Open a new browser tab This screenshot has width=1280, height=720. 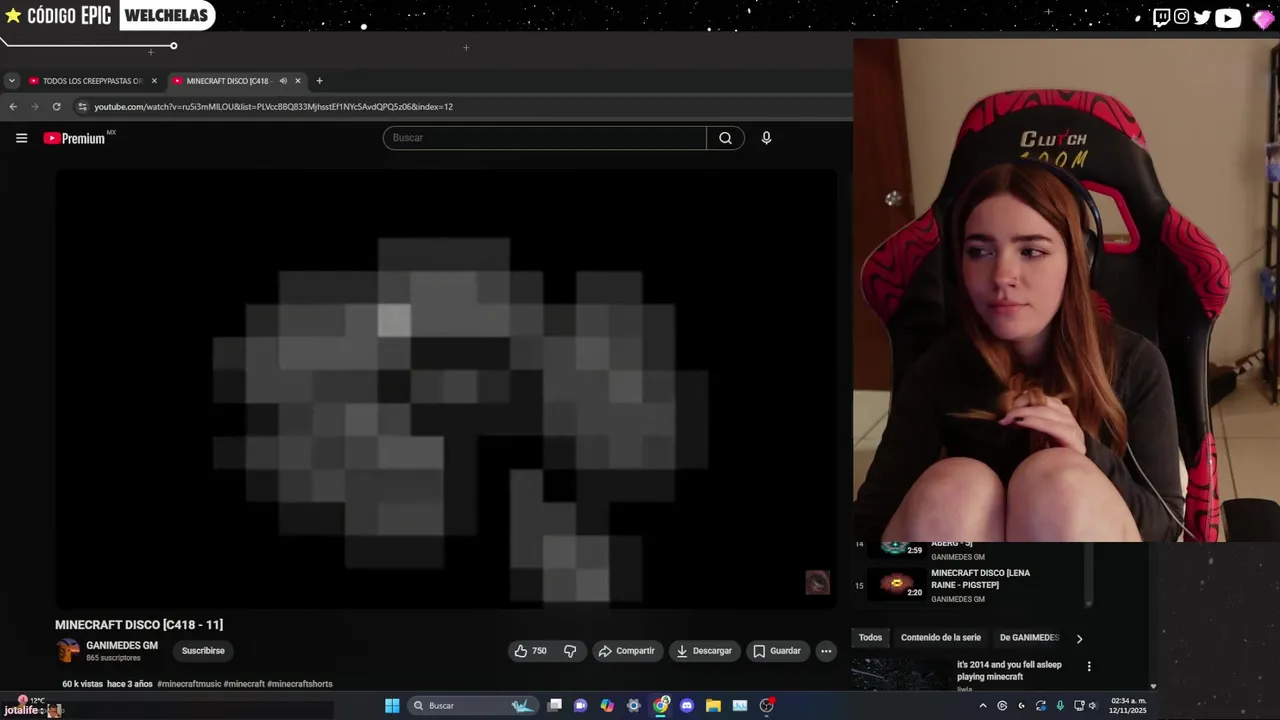pos(319,81)
